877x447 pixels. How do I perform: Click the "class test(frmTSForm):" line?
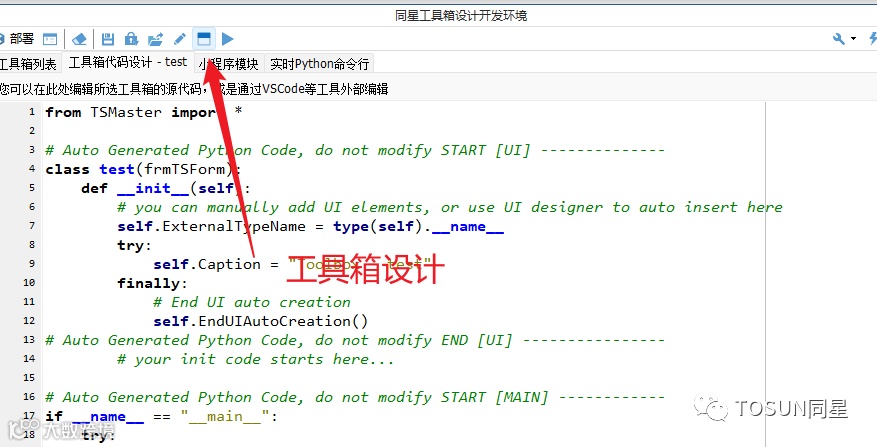[x=142, y=169]
